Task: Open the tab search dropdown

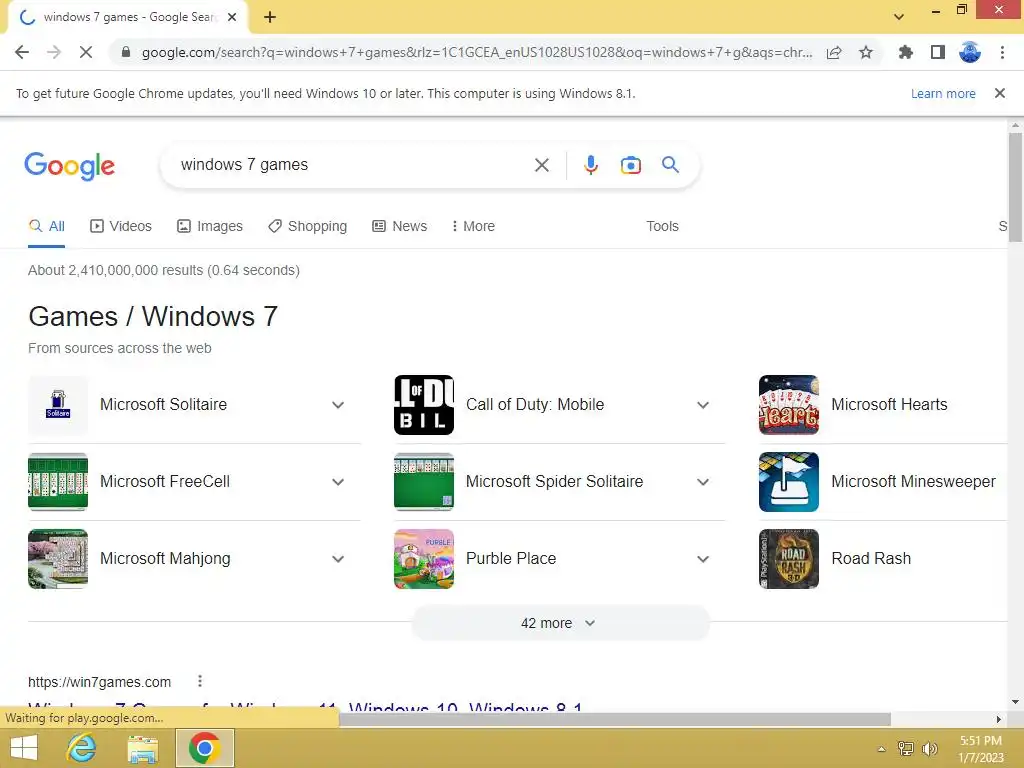Action: (x=899, y=17)
